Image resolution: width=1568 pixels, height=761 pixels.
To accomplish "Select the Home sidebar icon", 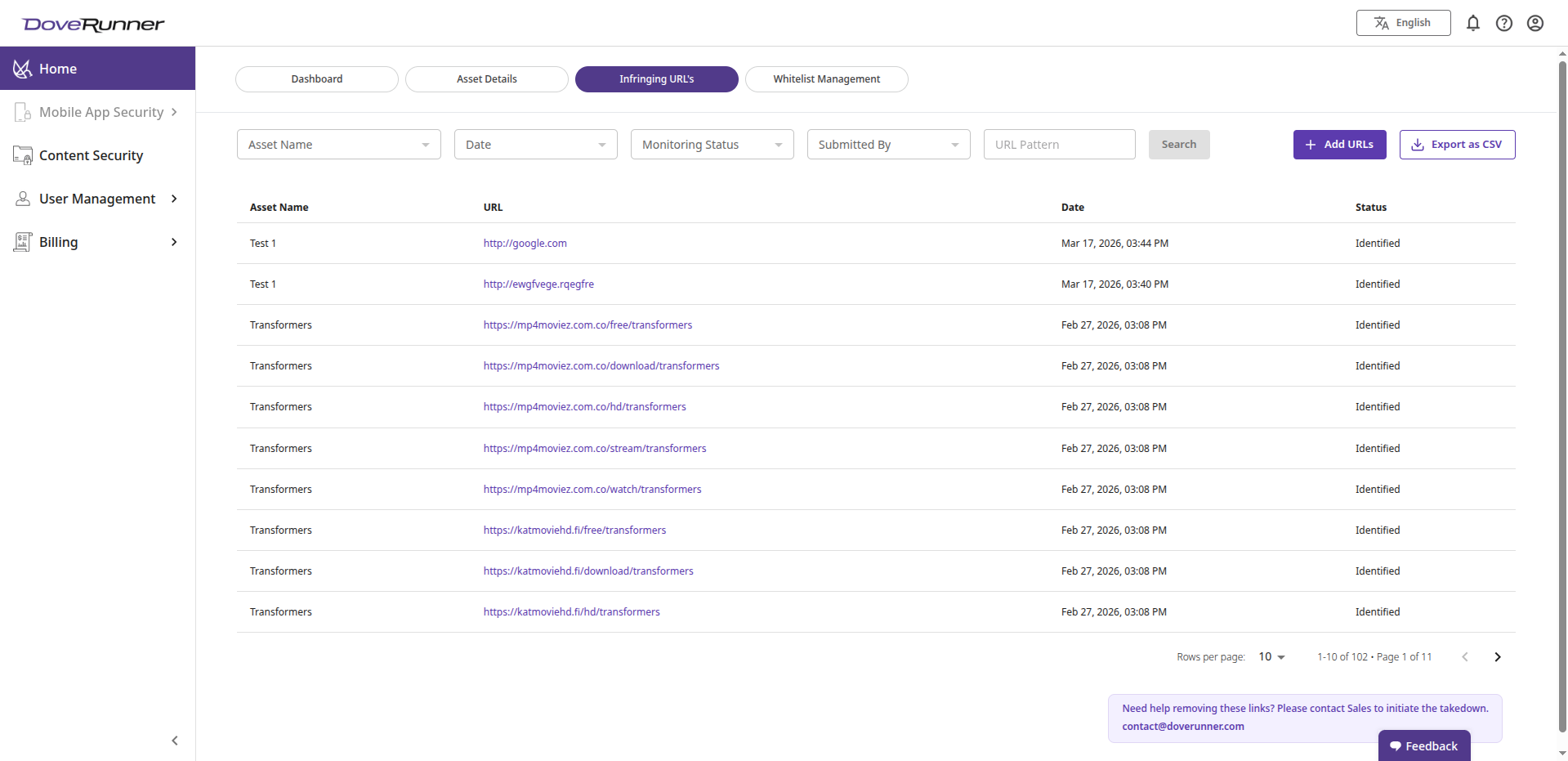I will (22, 68).
